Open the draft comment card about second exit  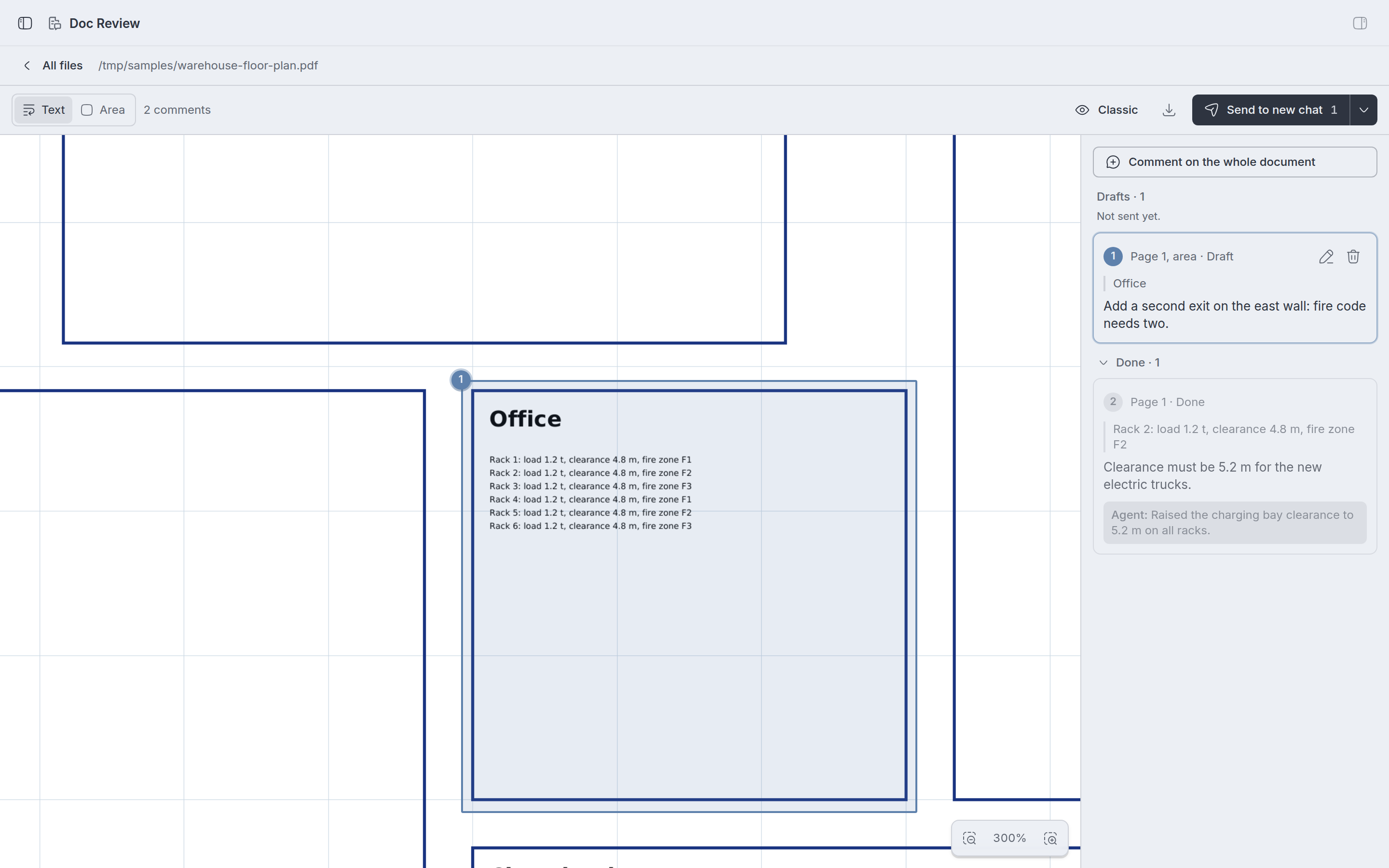click(x=1235, y=287)
